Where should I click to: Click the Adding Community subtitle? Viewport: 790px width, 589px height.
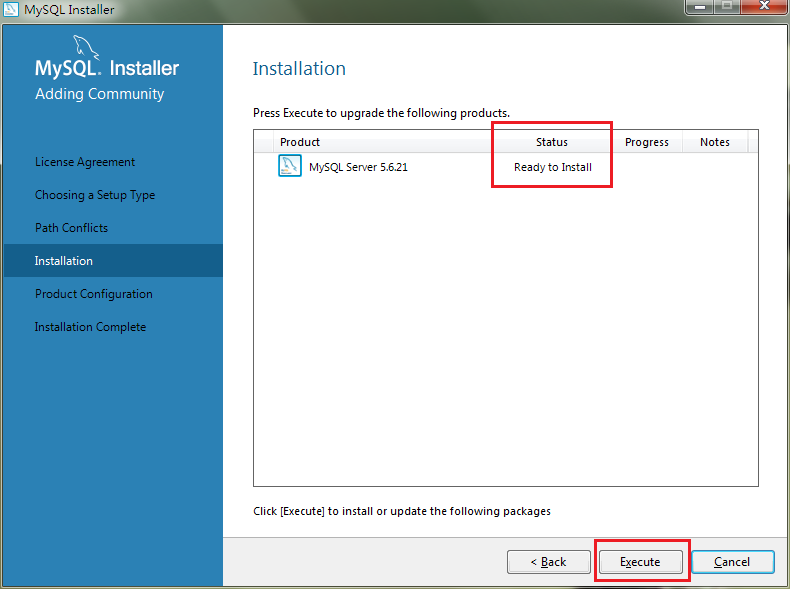point(99,94)
